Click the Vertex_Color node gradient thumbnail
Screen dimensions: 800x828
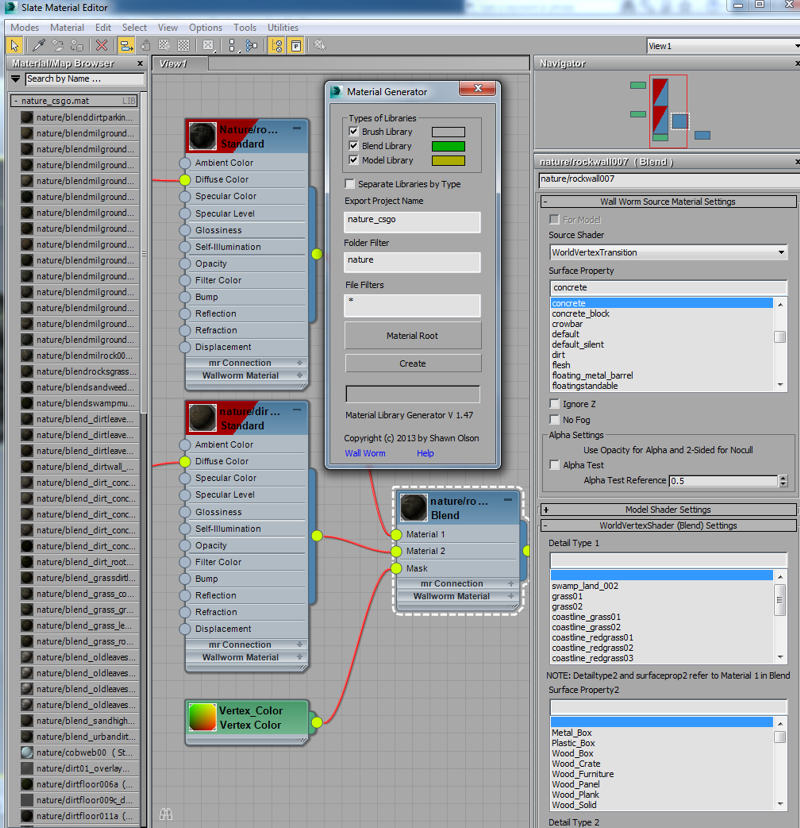click(x=202, y=717)
